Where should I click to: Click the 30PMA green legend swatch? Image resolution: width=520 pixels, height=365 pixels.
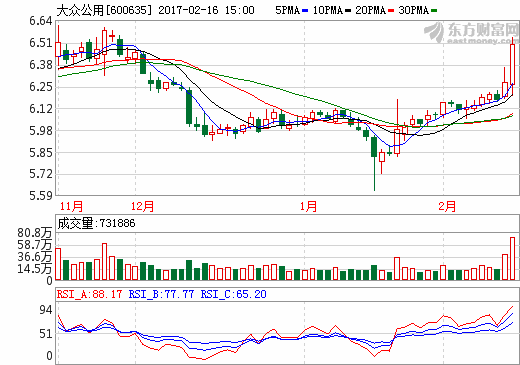point(434,11)
